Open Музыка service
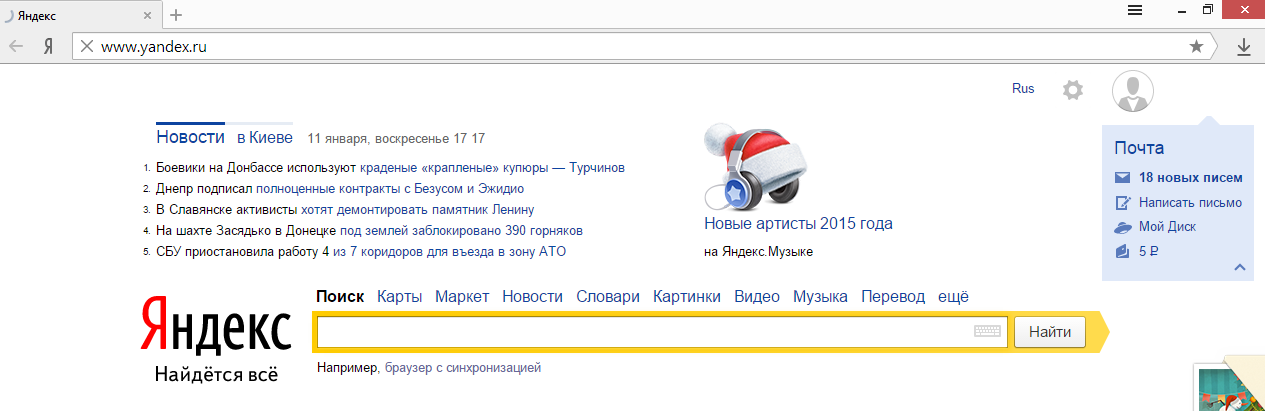Viewport: 1265px width, 411px height. tap(820, 297)
